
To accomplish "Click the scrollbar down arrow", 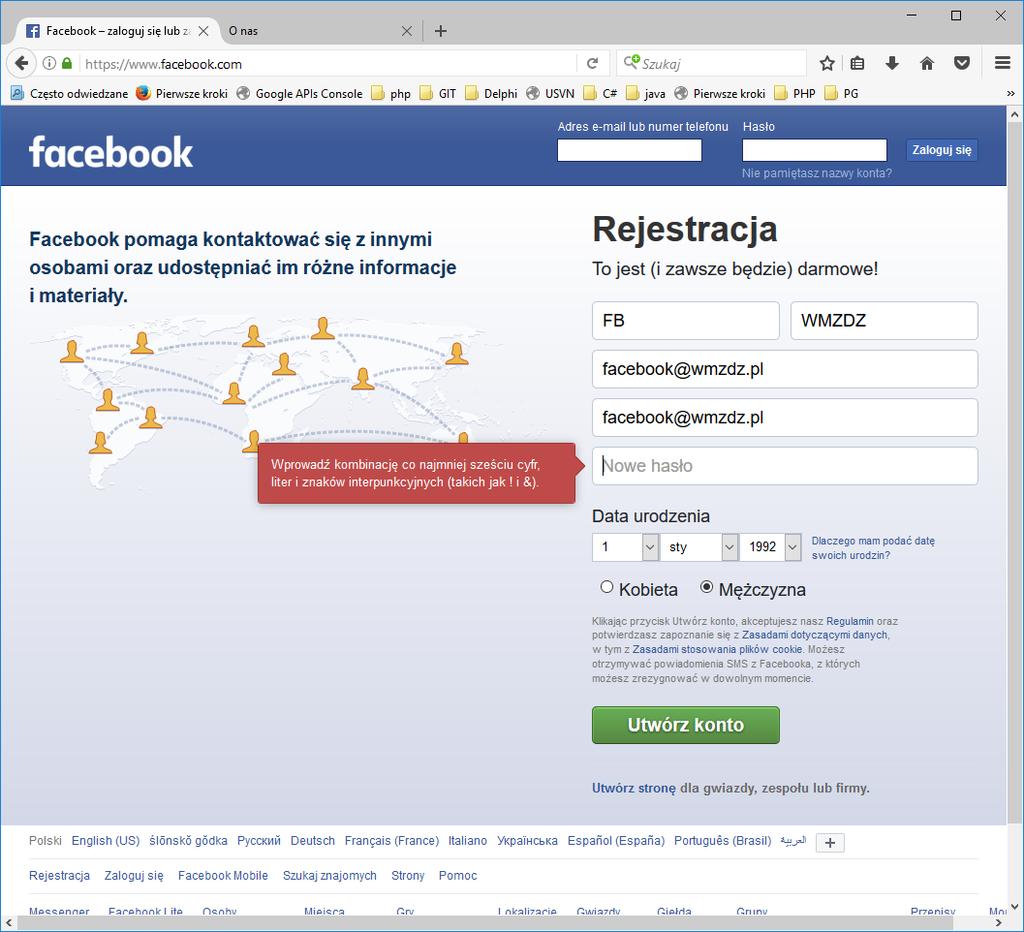I will pos(1014,907).
